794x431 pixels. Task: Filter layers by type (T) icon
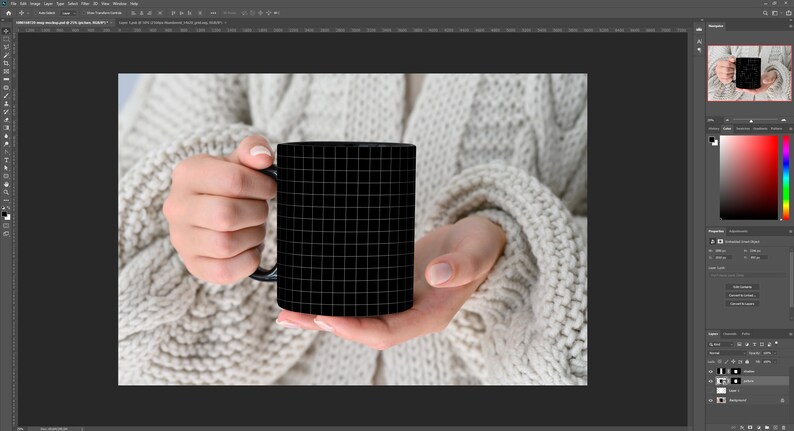(x=755, y=344)
